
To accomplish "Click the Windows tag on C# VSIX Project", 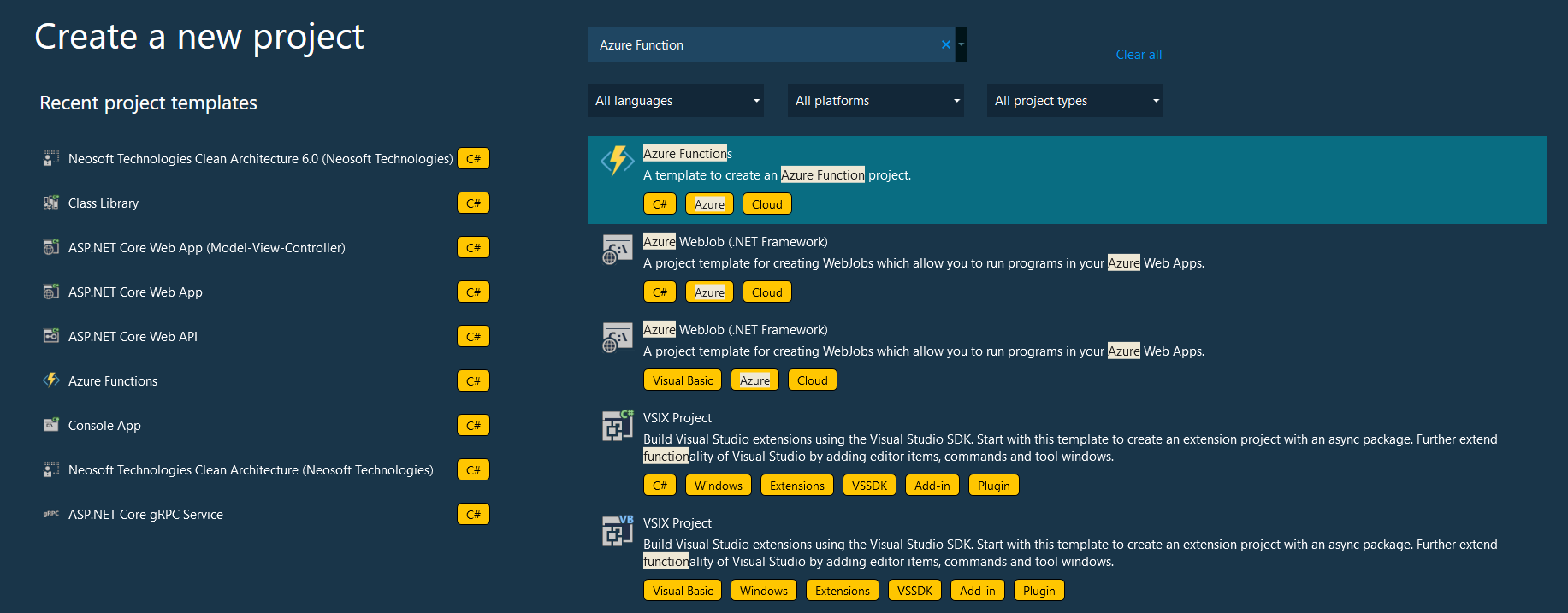I will 719,485.
